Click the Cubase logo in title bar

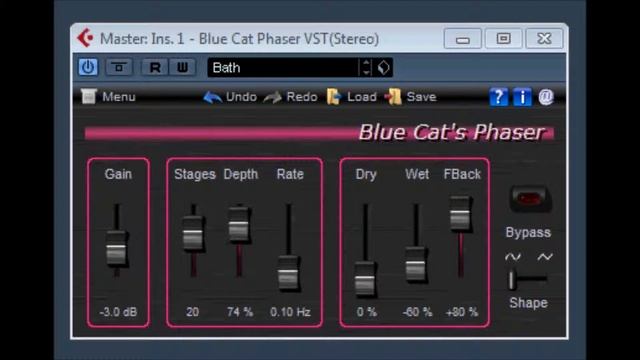(85, 38)
